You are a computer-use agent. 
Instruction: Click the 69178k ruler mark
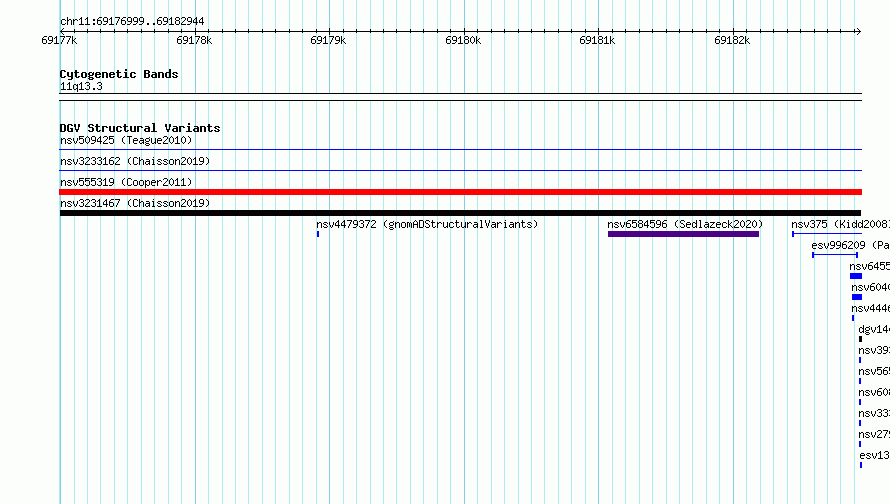[x=194, y=40]
